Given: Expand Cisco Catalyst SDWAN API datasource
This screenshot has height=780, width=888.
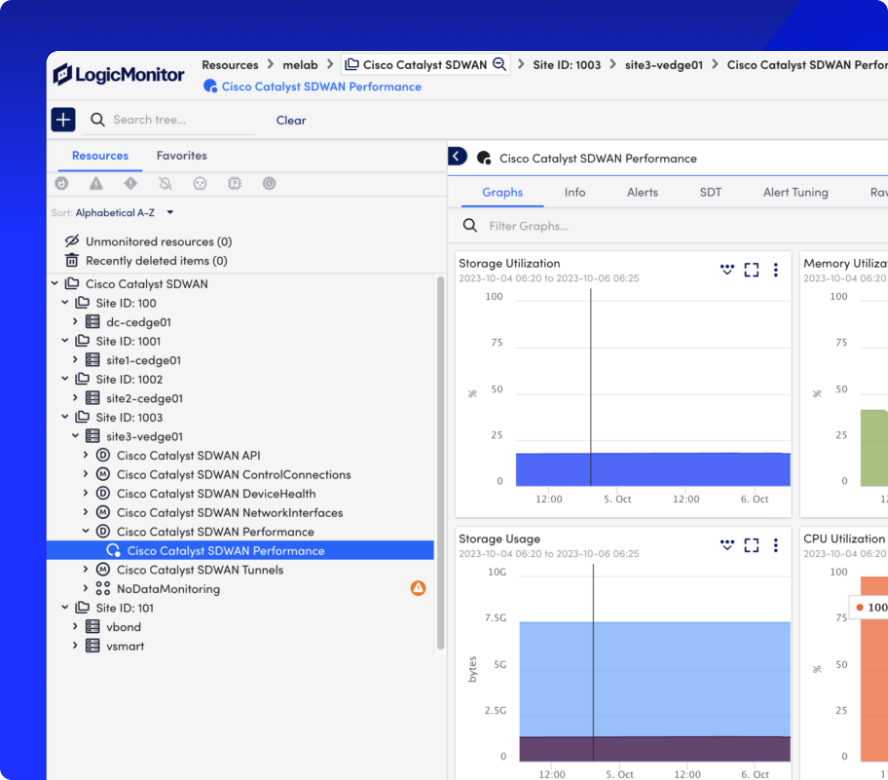Looking at the screenshot, I should 86,455.
